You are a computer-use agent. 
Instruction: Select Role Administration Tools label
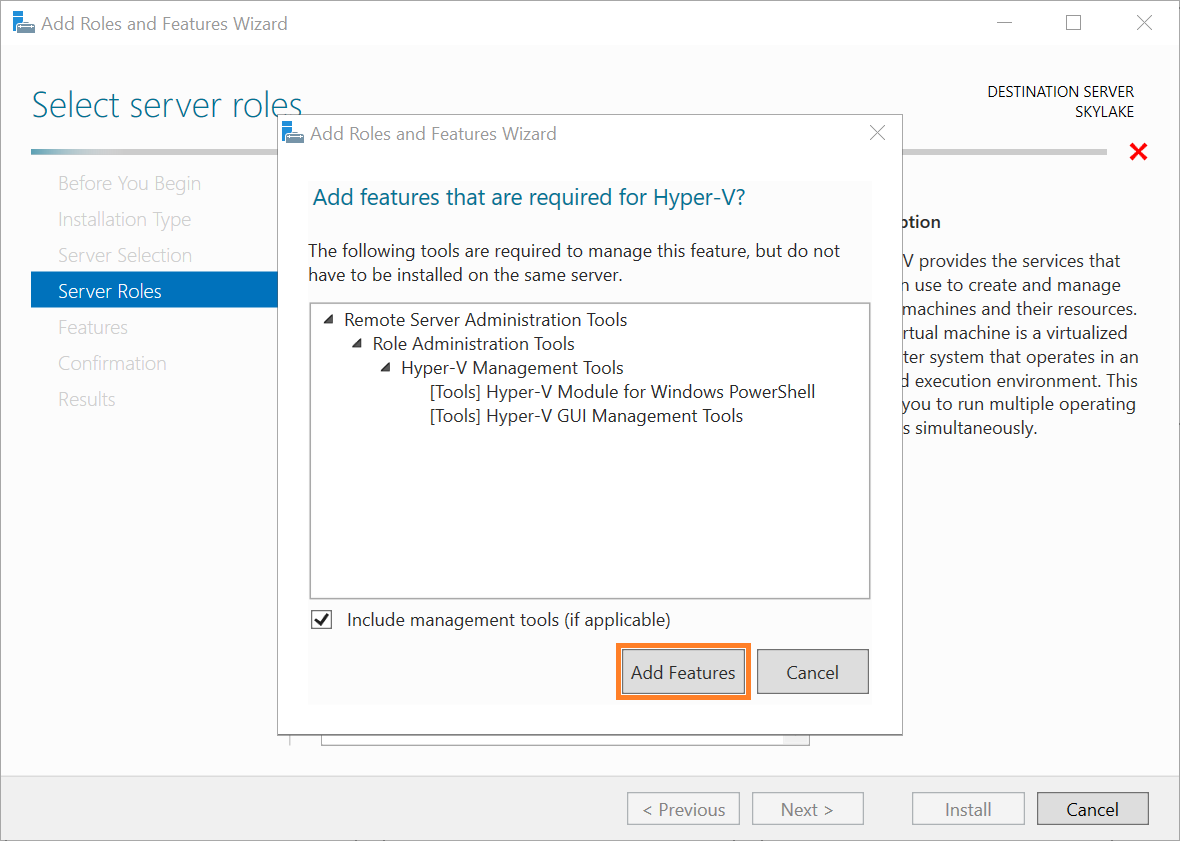pos(473,344)
